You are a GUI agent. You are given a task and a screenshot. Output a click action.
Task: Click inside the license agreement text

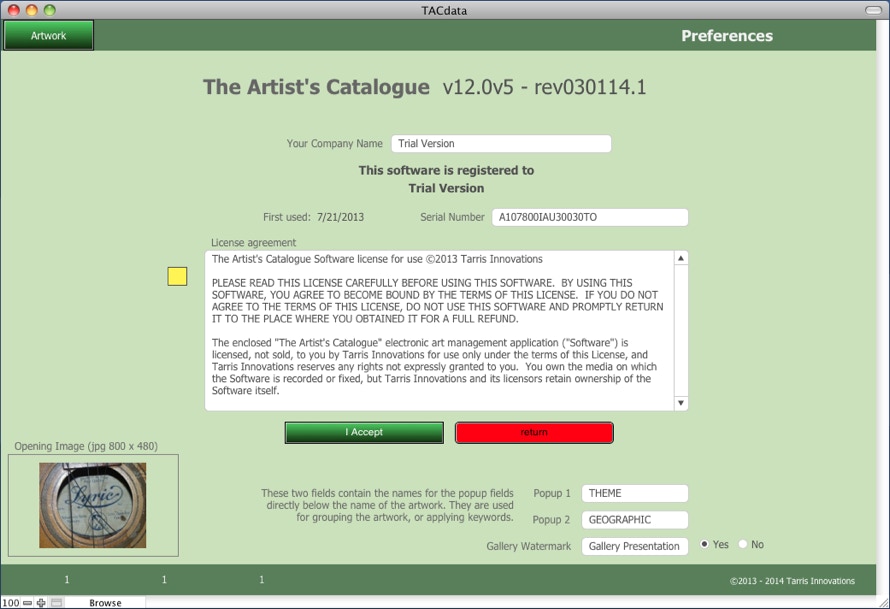[x=440, y=330]
